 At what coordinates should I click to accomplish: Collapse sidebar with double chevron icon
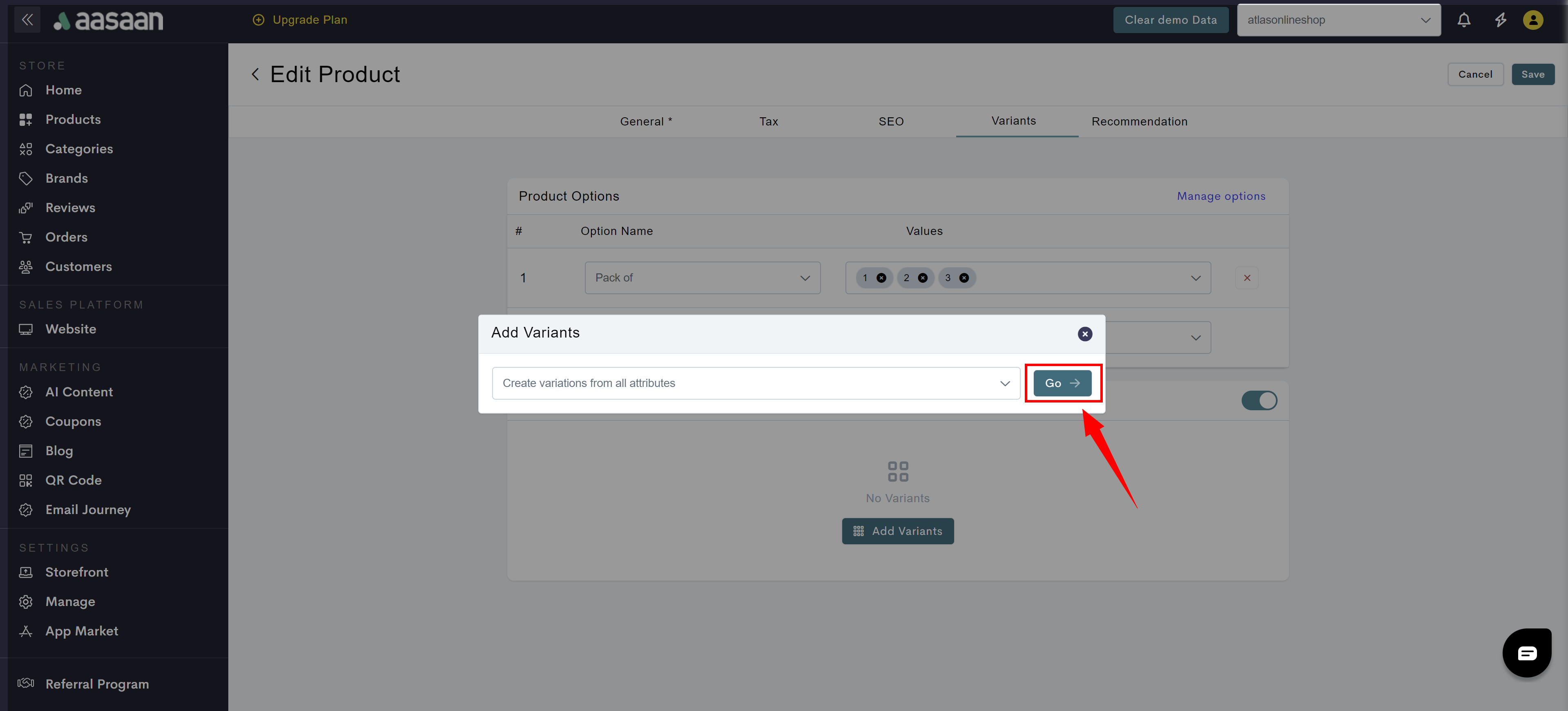[x=27, y=20]
